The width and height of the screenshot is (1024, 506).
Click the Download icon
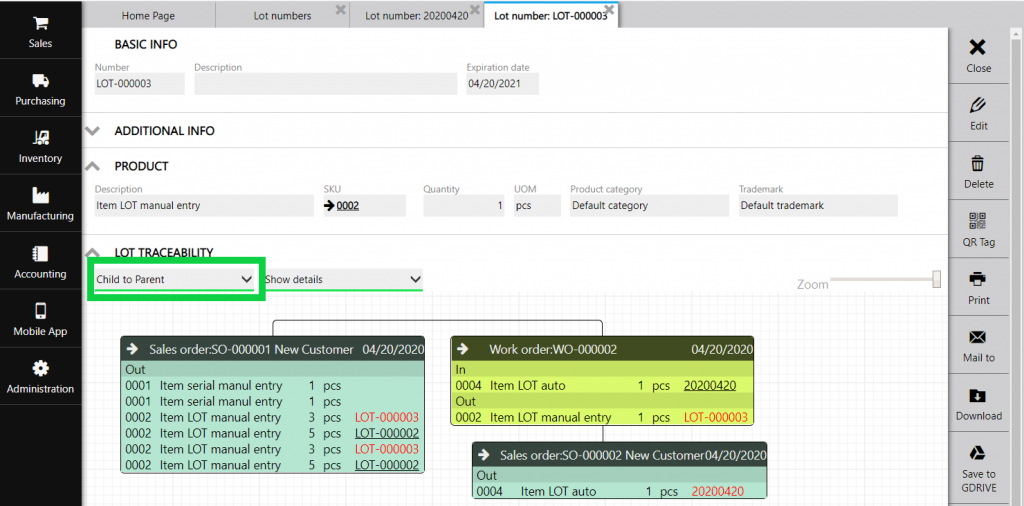coord(978,396)
